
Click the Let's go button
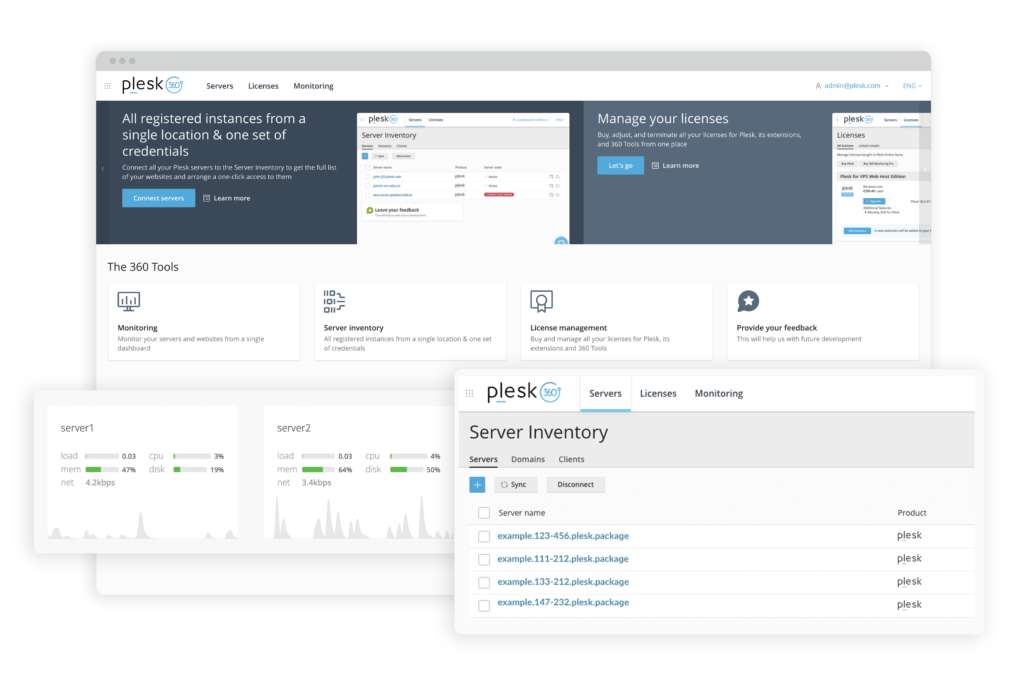[x=620, y=165]
